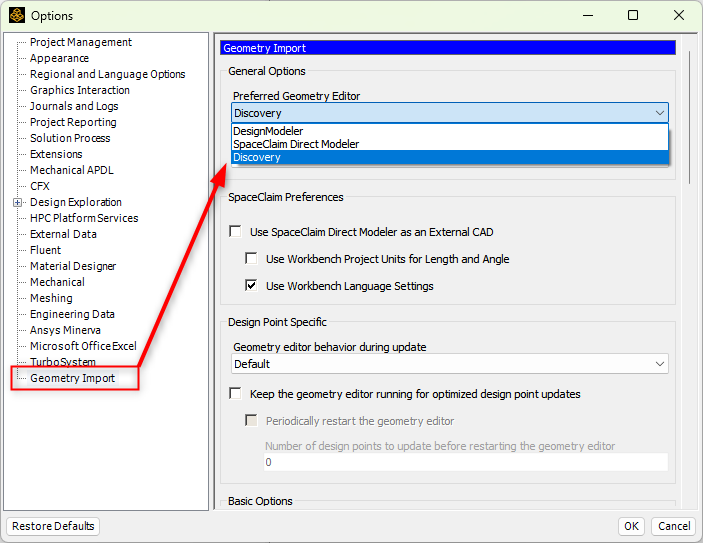Check Use Workbench Project Units for Length and Angle
Viewport: 703px width, 543px height.
(x=251, y=258)
